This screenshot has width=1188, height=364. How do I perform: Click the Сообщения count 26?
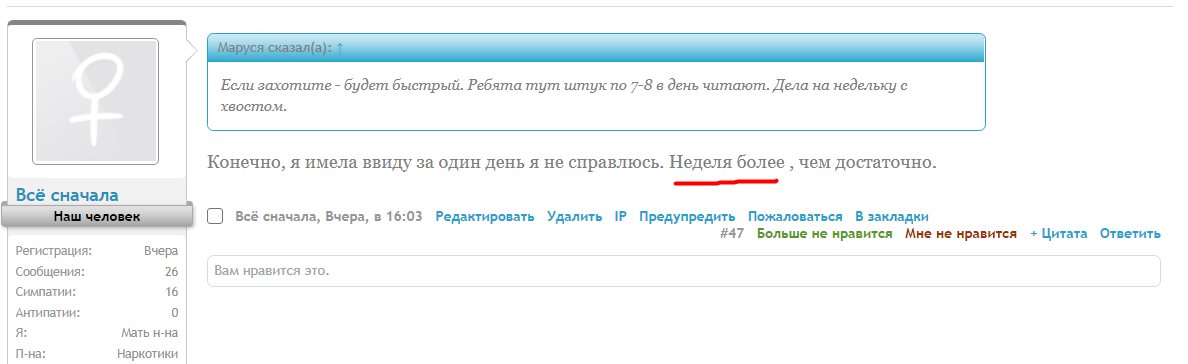click(171, 271)
